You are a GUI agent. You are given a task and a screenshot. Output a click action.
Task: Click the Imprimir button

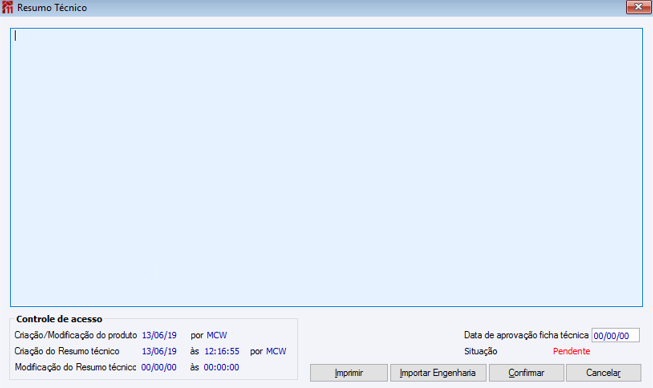349,373
